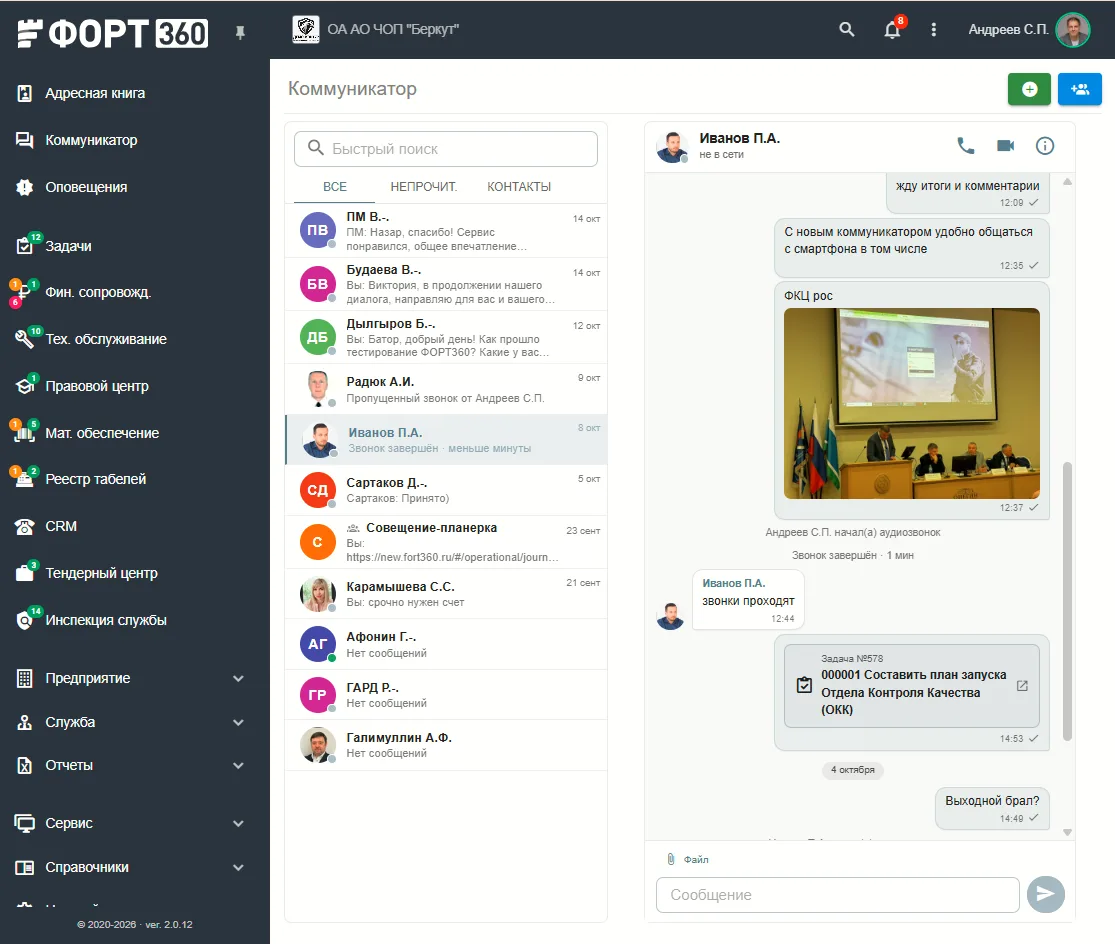Open the Галимуллин А.Ф. conversation

(446, 744)
